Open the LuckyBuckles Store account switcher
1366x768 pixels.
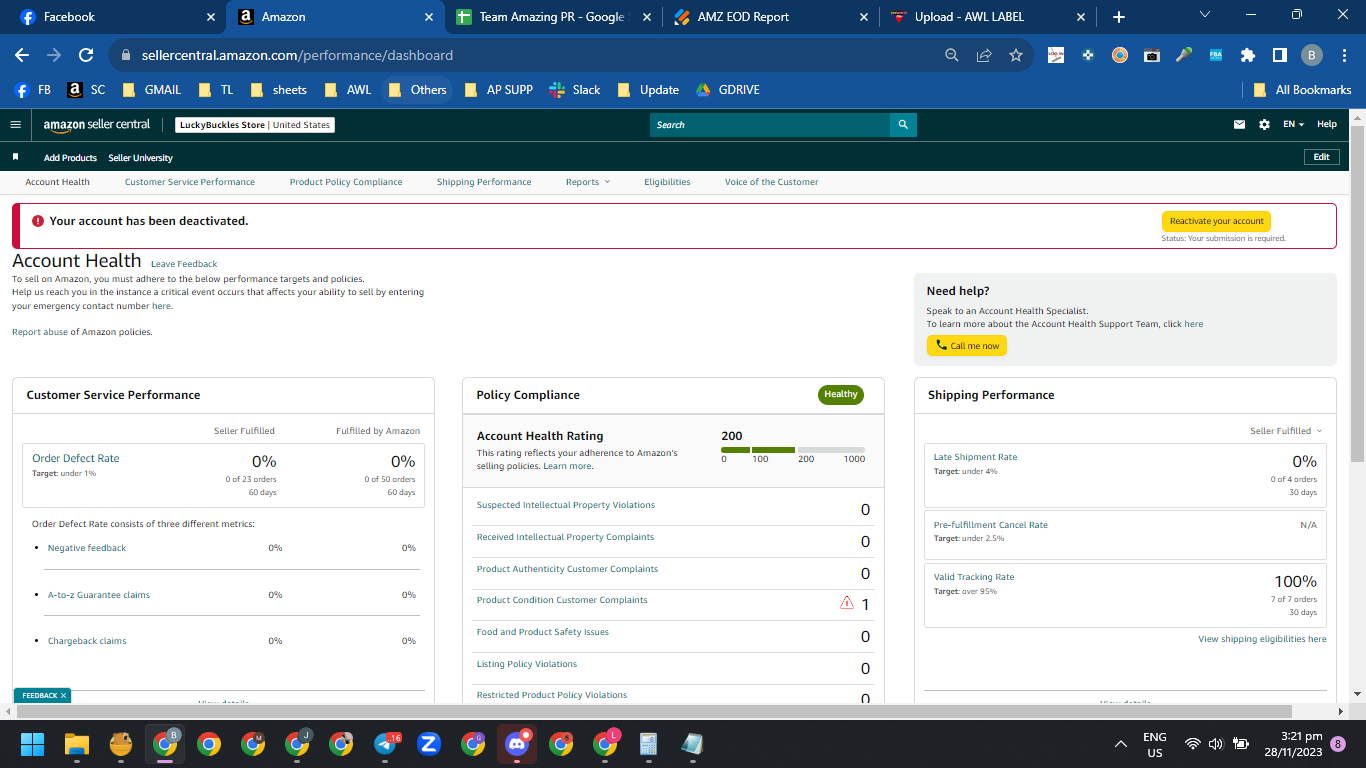tap(255, 125)
